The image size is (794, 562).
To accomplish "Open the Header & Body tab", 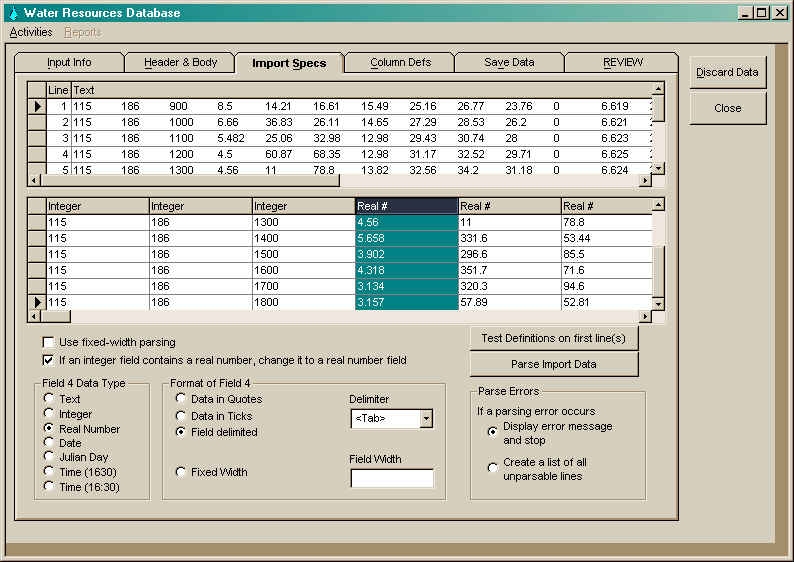I will (180, 62).
